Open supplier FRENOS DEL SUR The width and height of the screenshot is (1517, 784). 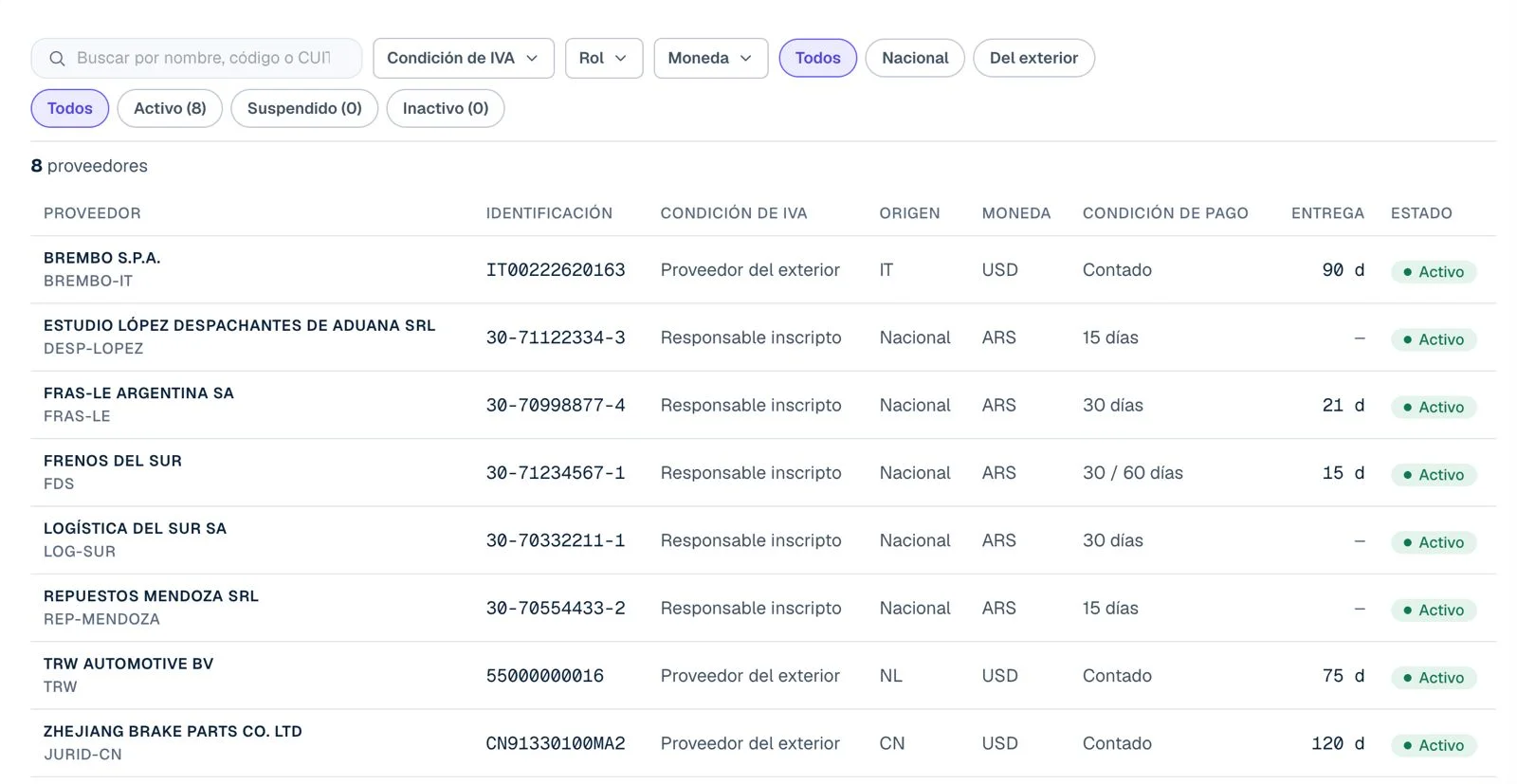coord(113,462)
